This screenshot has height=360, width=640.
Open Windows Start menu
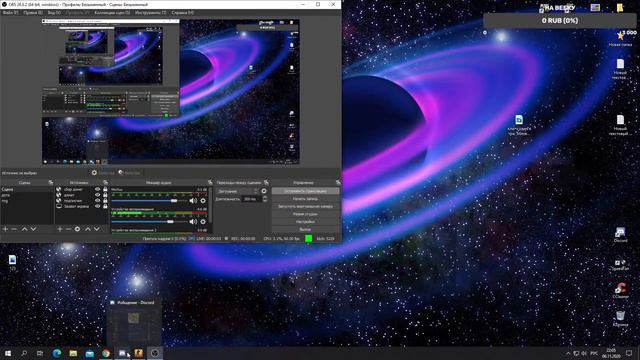point(8,353)
